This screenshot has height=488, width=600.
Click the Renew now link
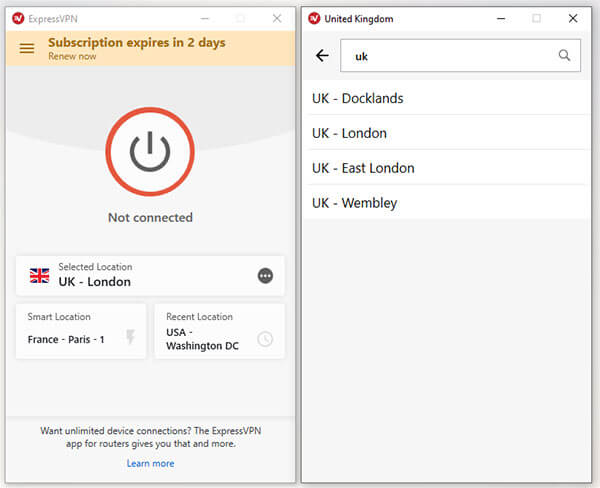72,56
